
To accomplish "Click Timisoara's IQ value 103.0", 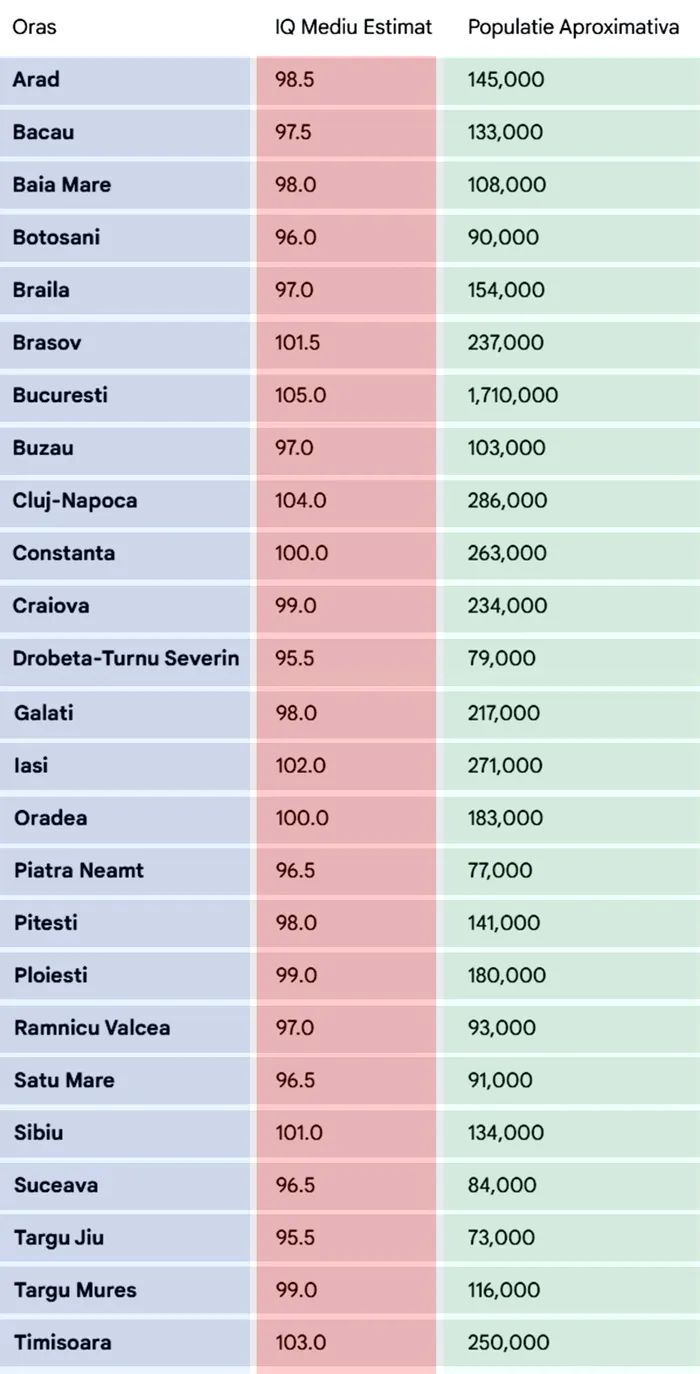I will click(x=301, y=1342).
